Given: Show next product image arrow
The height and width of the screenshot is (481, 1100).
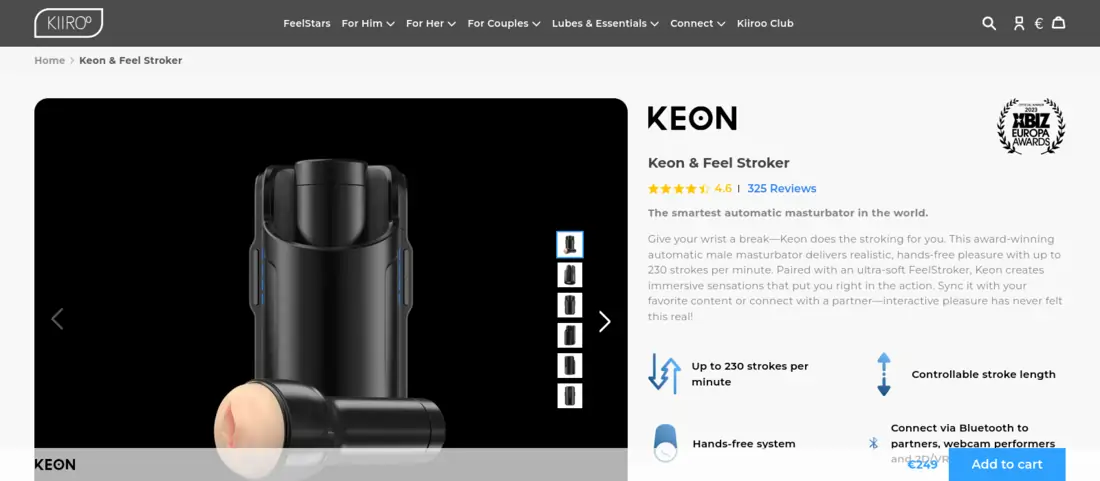Looking at the screenshot, I should 604,322.
